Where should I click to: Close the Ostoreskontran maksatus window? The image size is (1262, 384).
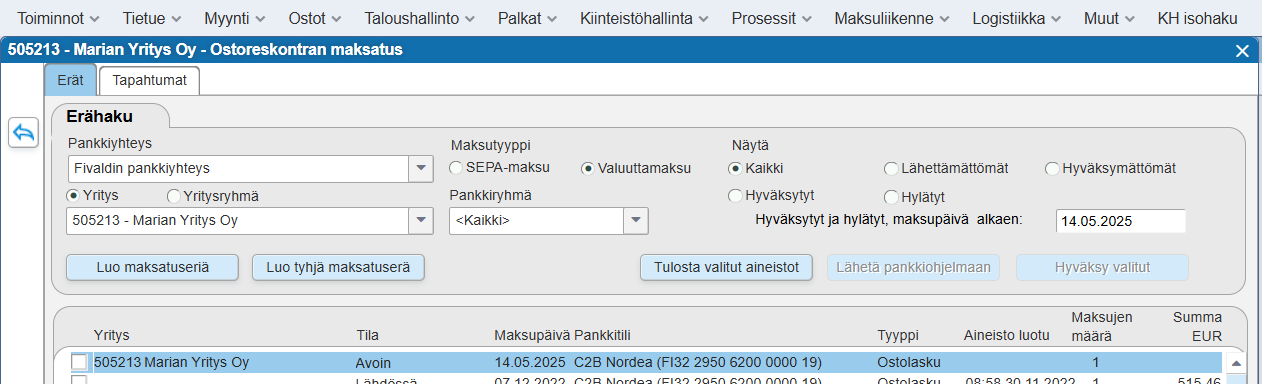tap(1243, 50)
